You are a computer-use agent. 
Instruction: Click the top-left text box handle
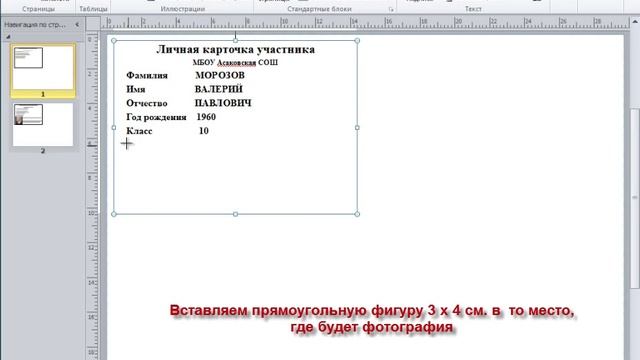point(114,41)
